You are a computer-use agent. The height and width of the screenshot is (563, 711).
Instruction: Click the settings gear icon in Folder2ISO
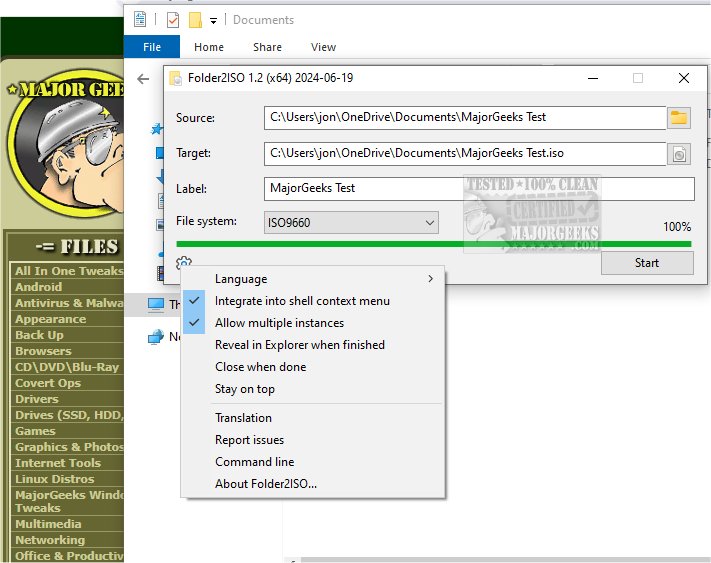pos(184,263)
